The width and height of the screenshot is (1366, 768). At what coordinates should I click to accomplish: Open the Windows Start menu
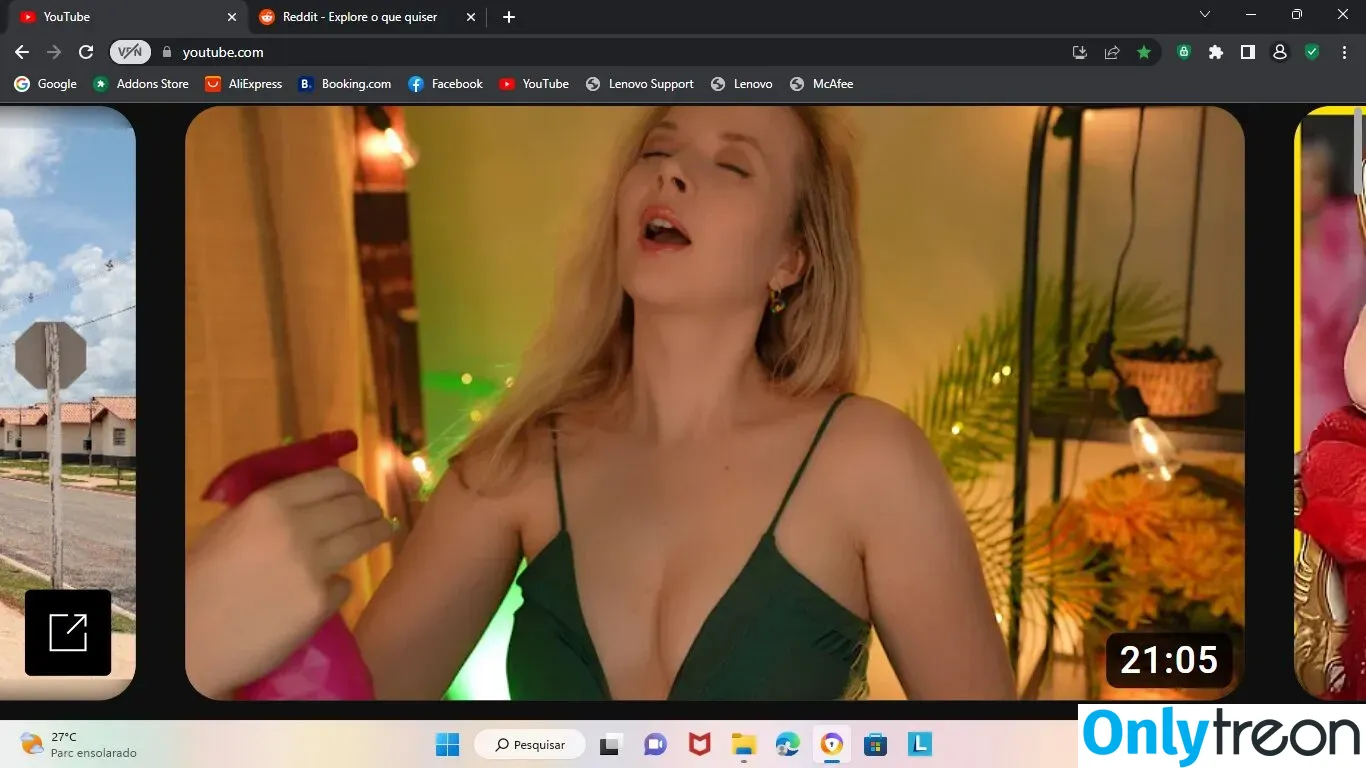pyautogui.click(x=448, y=744)
